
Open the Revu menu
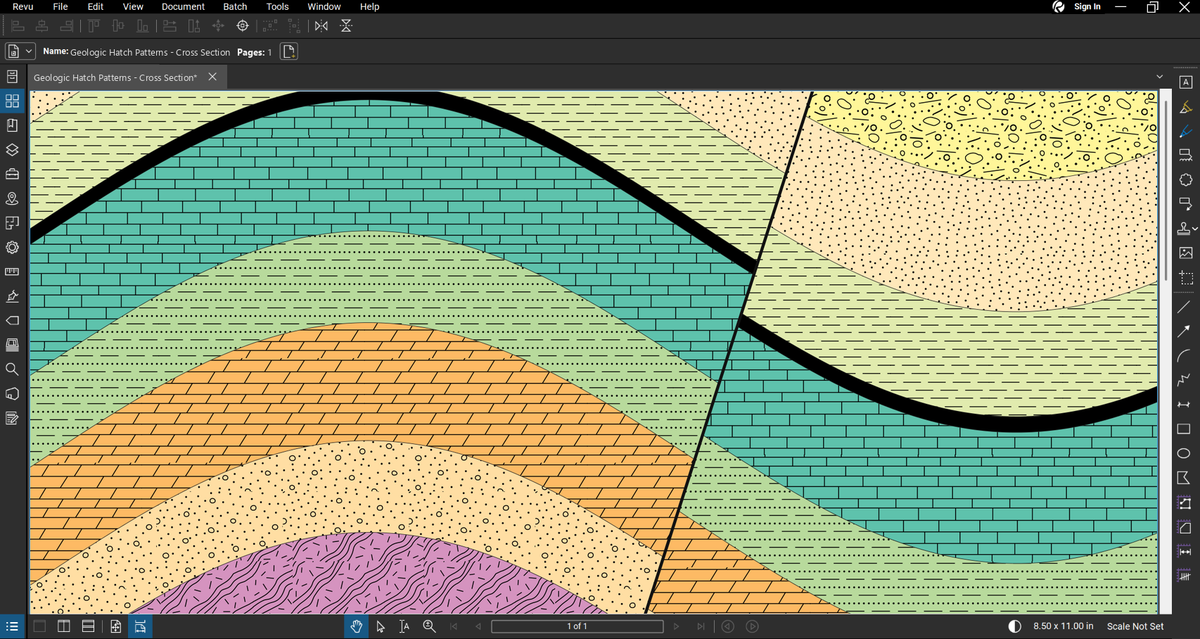pyautogui.click(x=23, y=7)
